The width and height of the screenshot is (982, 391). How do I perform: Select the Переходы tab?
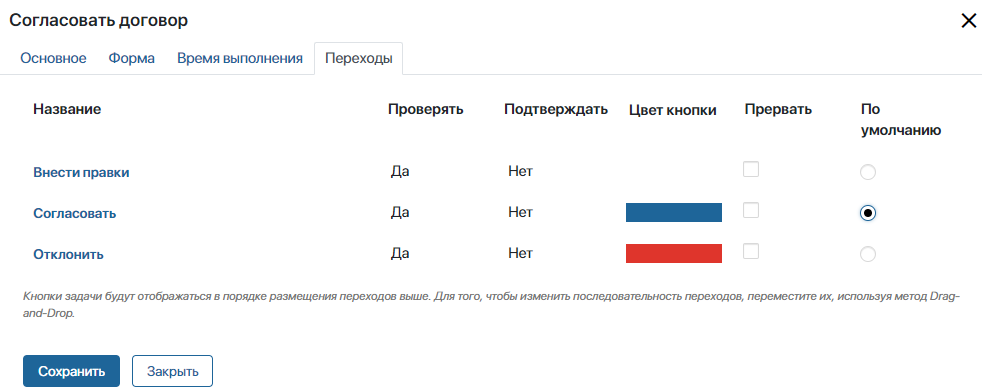pyautogui.click(x=359, y=59)
